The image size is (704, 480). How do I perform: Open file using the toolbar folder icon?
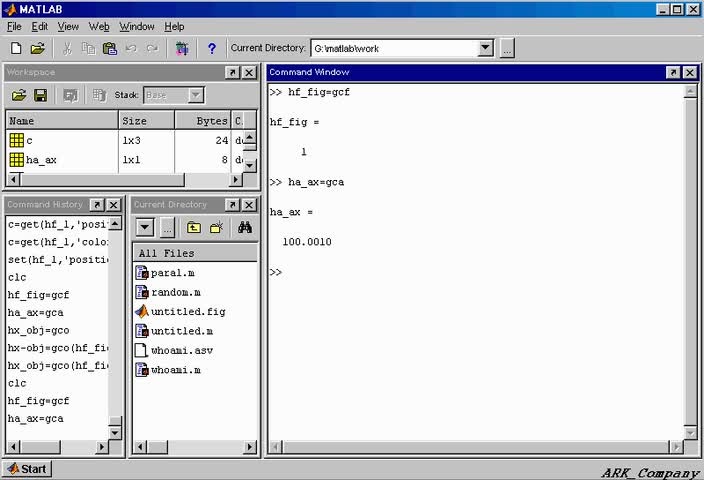38,48
